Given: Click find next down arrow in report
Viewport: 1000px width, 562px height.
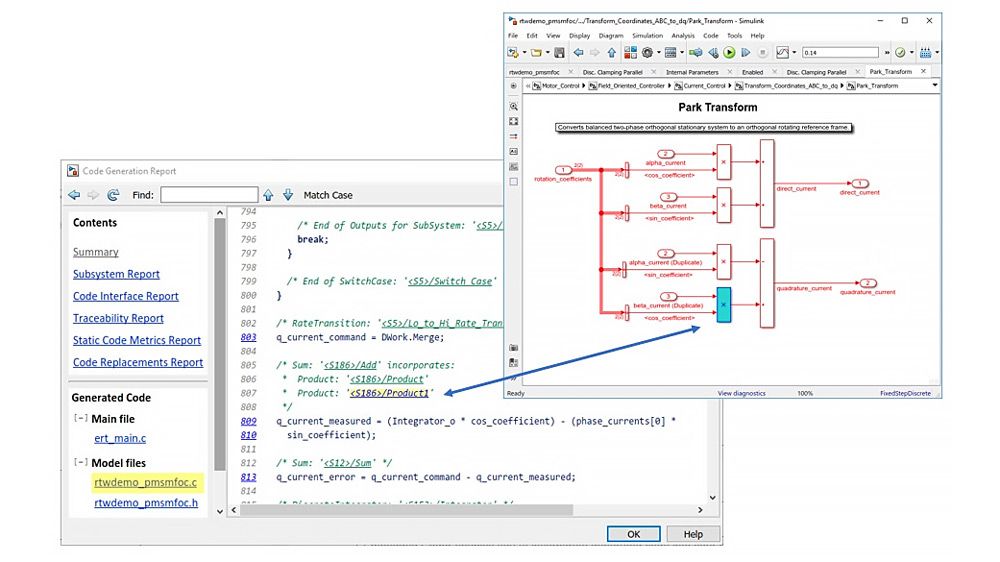Looking at the screenshot, I should coord(288,195).
